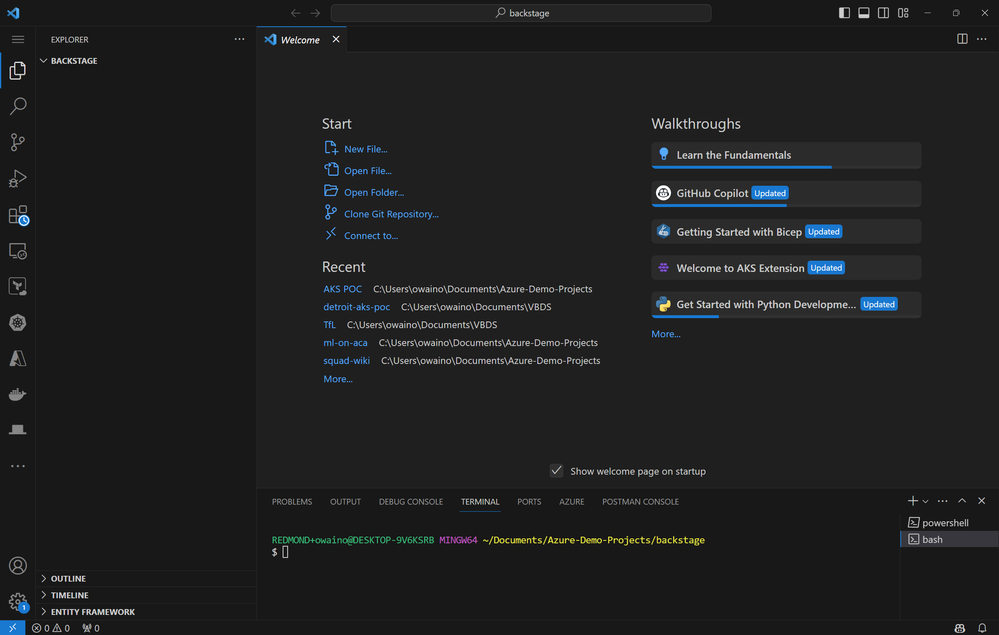Open the recent AKS POC project
The height and width of the screenshot is (635, 999).
[x=342, y=289]
